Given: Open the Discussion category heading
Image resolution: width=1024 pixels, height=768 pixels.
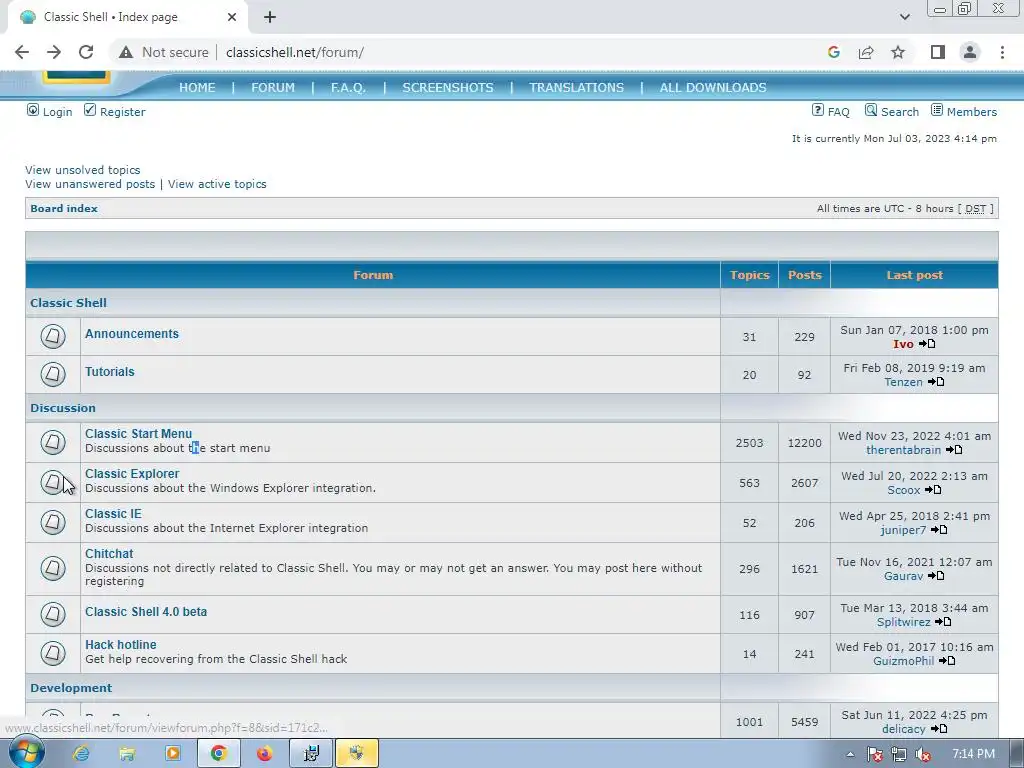Looking at the screenshot, I should pos(63,408).
